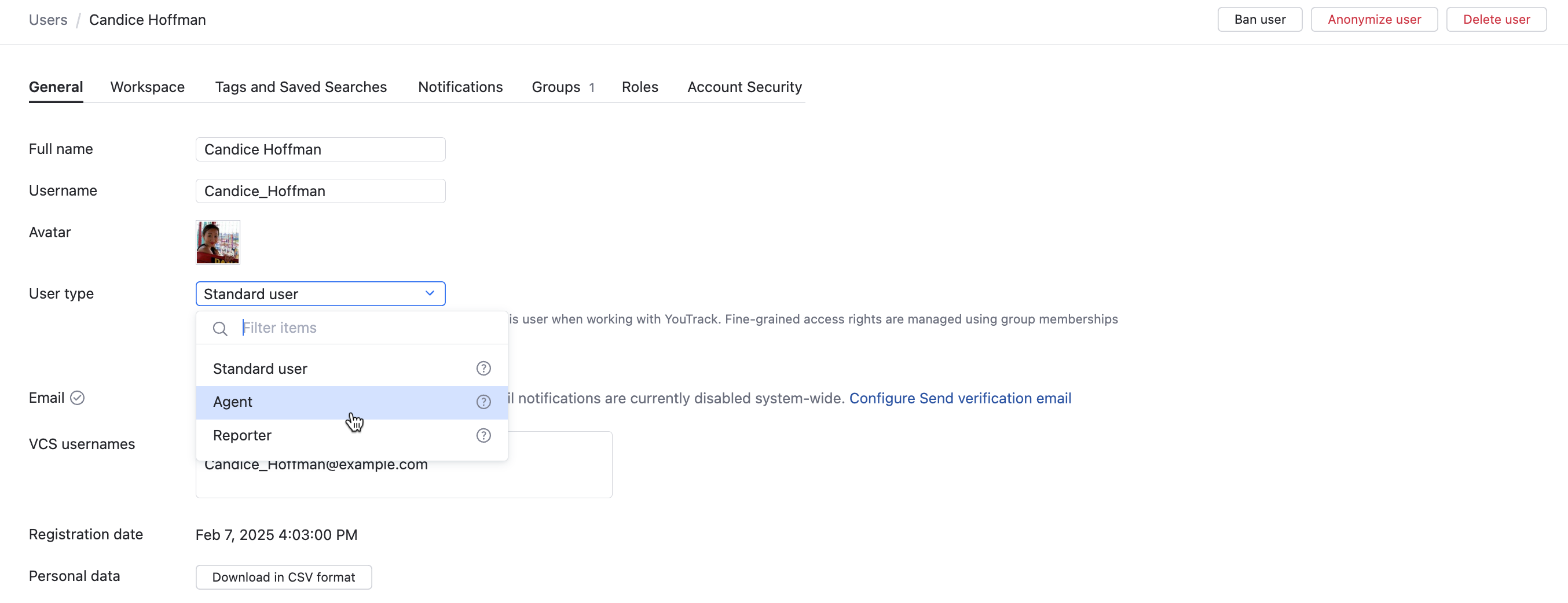
Task: Click the Anonymize user button
Action: click(1374, 20)
